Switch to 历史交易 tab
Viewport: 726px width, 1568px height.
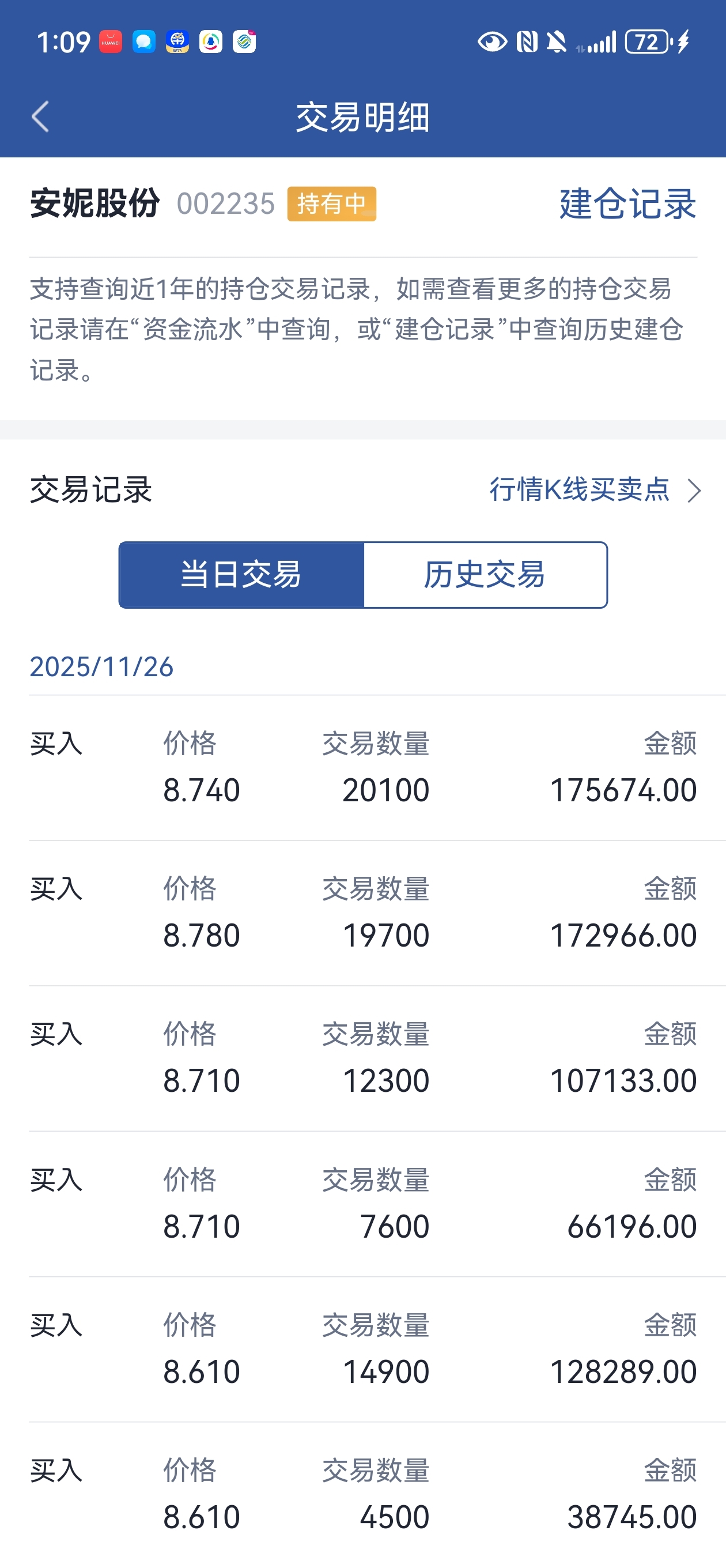click(485, 575)
